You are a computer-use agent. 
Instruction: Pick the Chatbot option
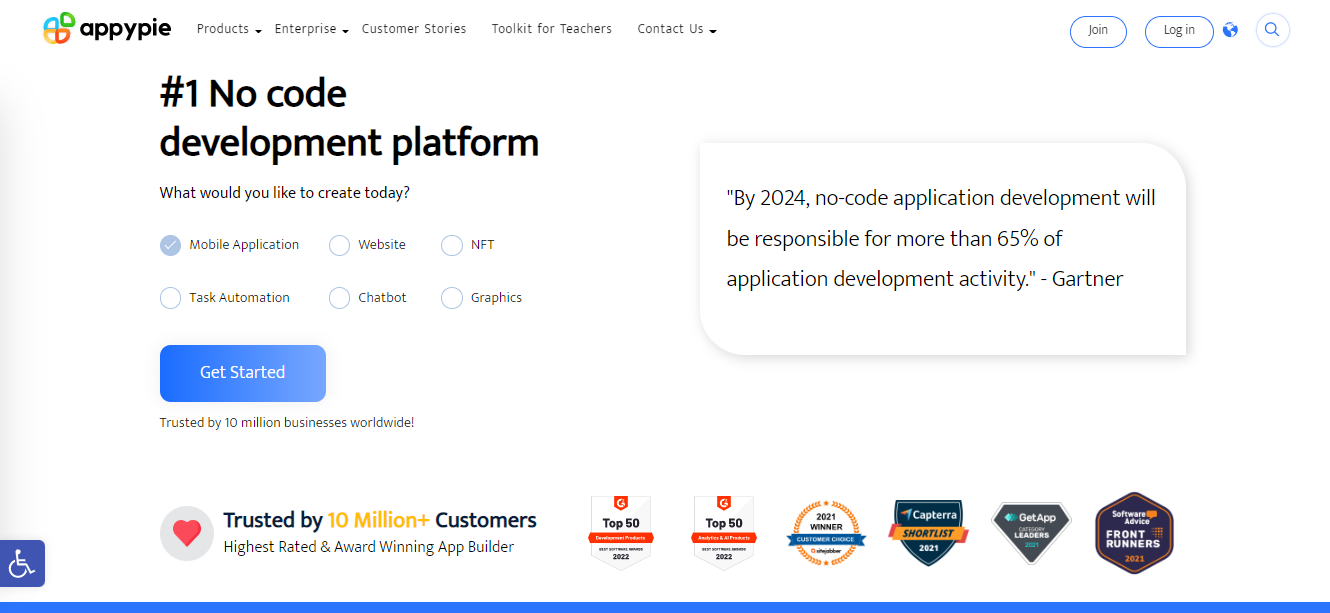pyautogui.click(x=368, y=298)
